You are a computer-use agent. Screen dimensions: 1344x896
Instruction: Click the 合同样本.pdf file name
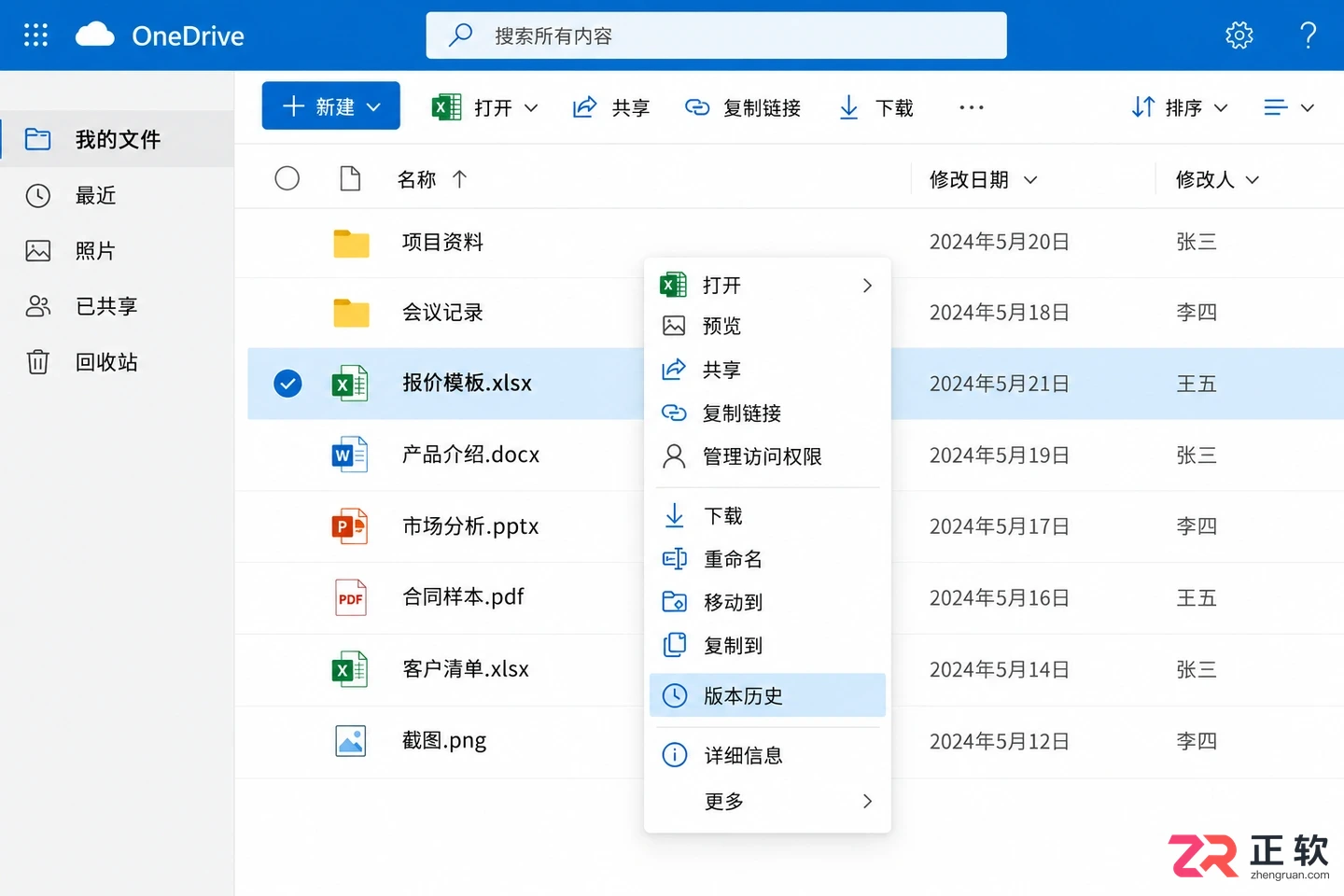463,597
